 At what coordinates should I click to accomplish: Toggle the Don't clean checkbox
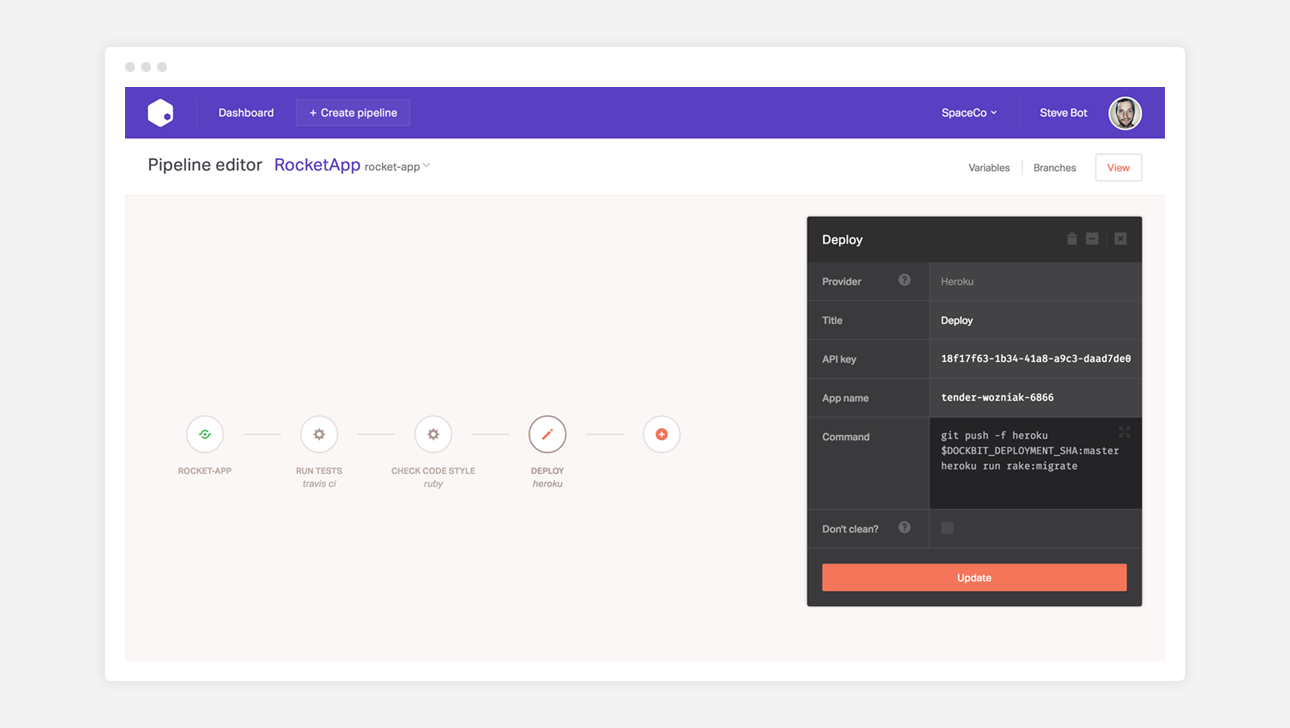coord(947,528)
